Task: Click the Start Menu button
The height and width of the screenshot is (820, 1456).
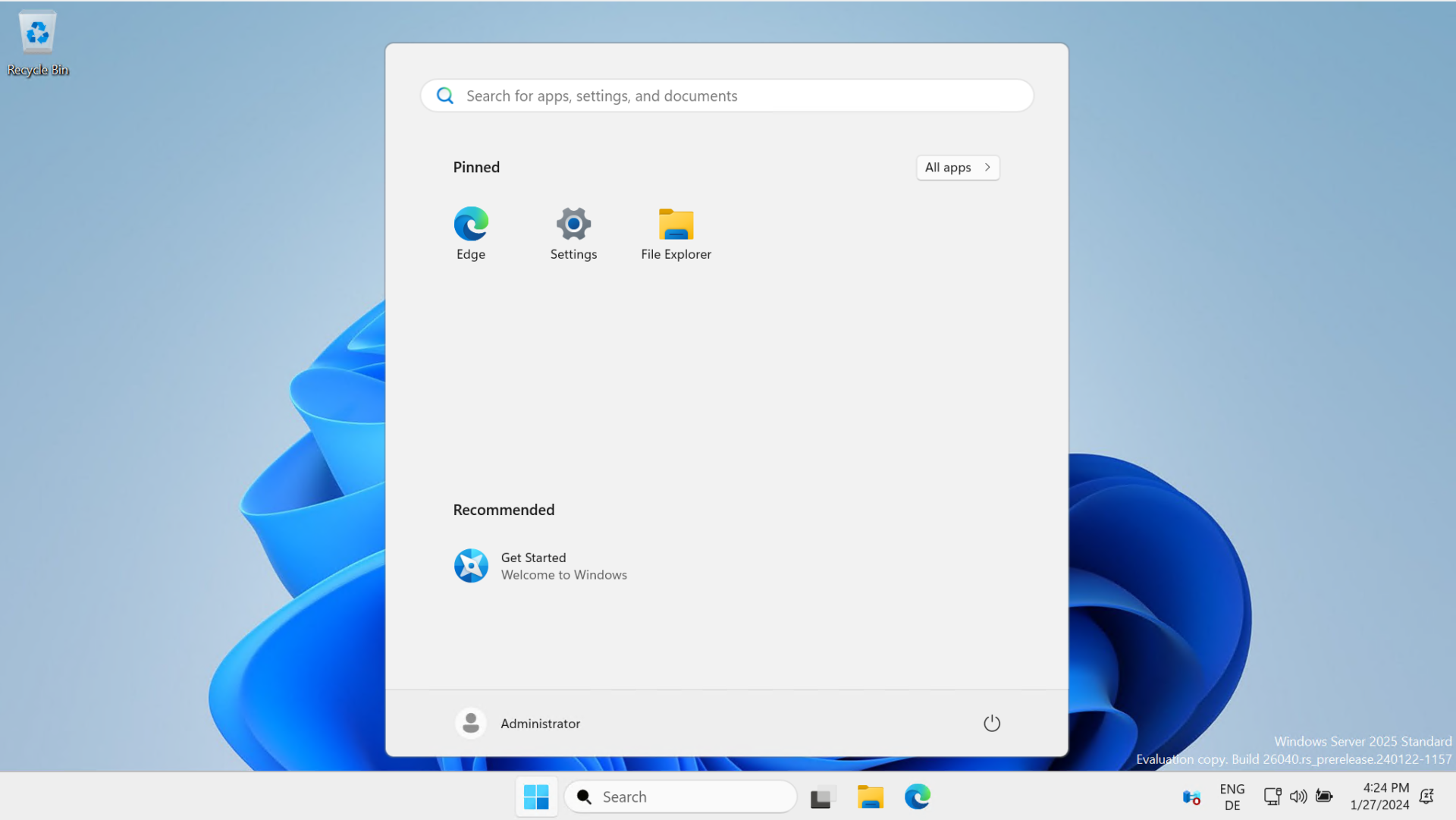Action: tap(536, 796)
